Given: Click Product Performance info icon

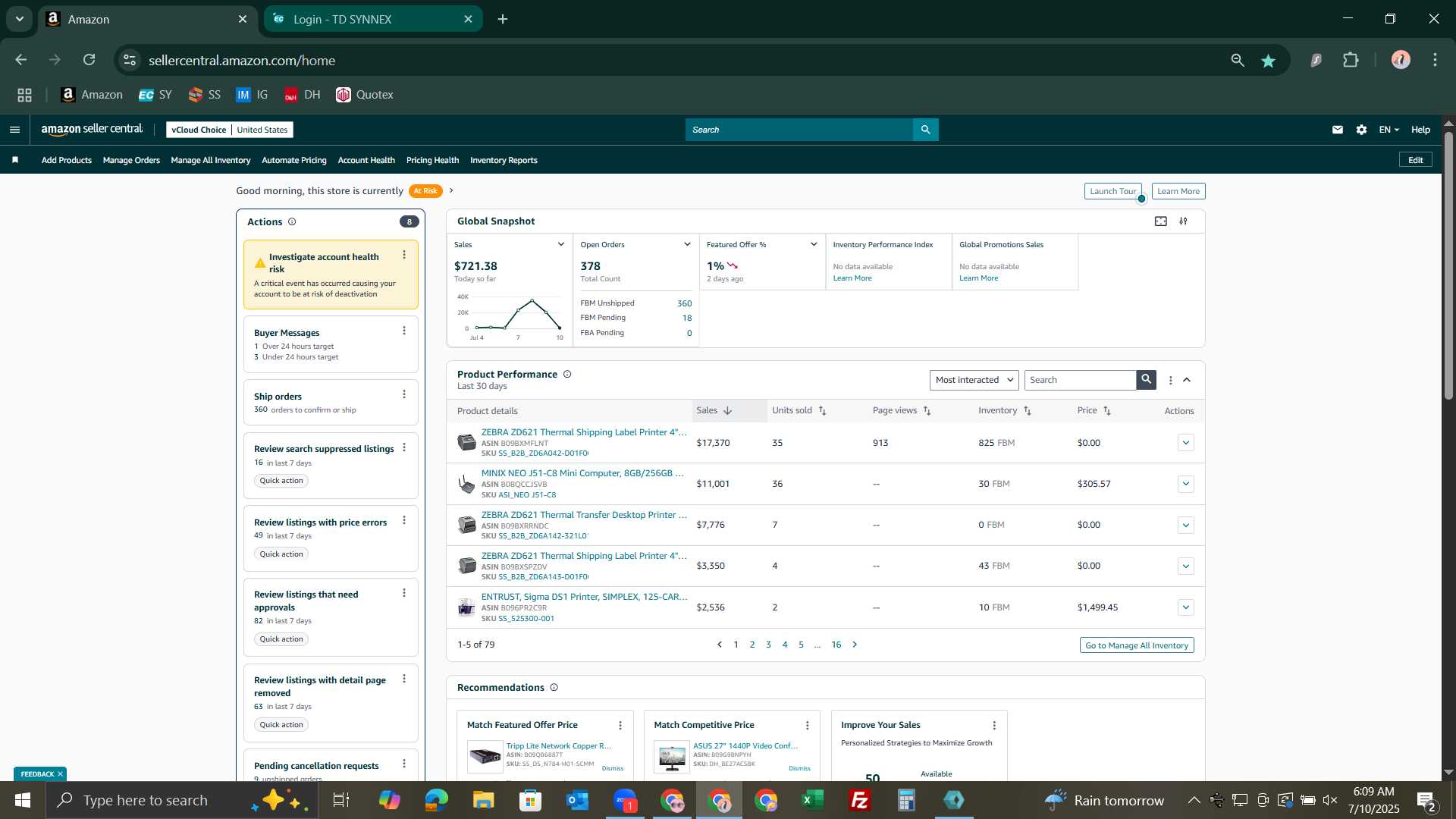Looking at the screenshot, I should pos(567,375).
